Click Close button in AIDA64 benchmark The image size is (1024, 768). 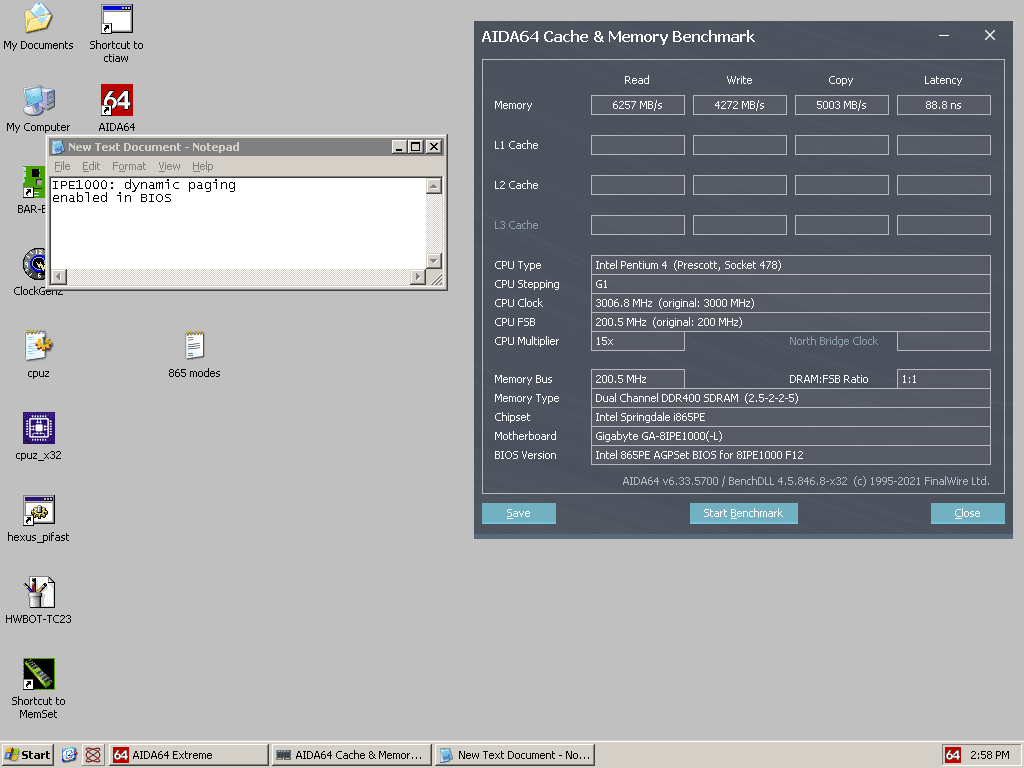coord(968,513)
